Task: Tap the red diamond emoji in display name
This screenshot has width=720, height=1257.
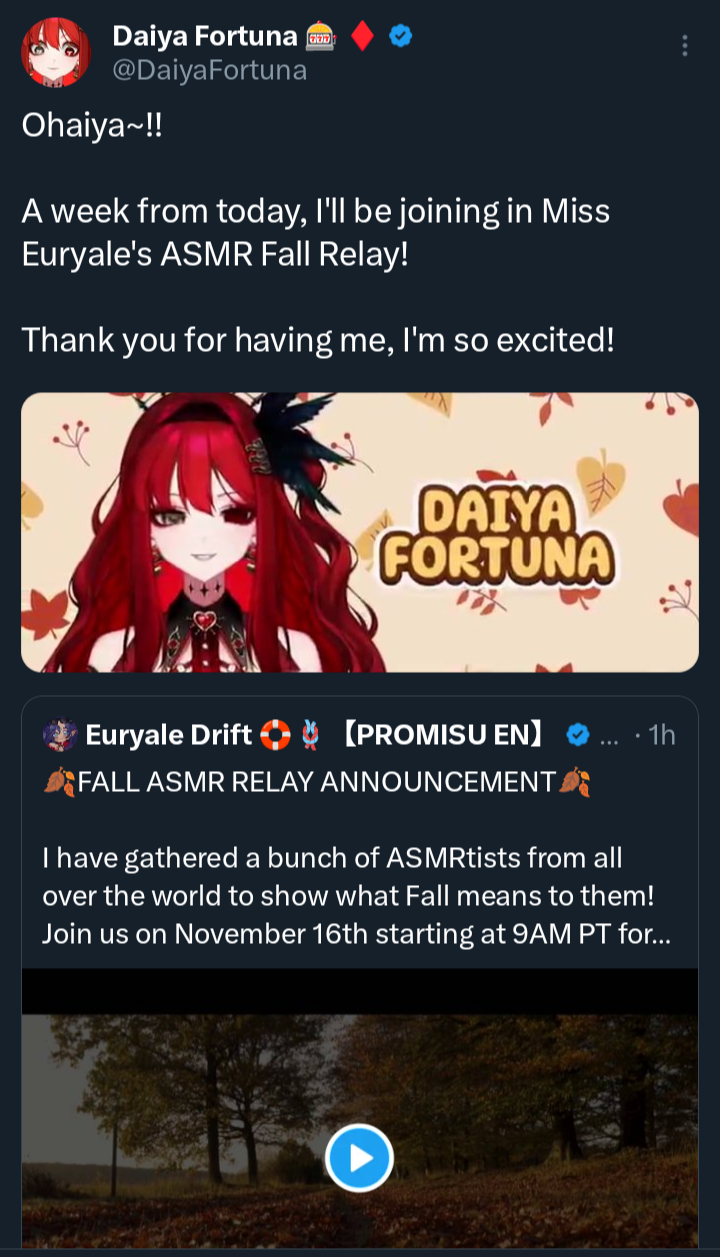Action: [x=364, y=37]
